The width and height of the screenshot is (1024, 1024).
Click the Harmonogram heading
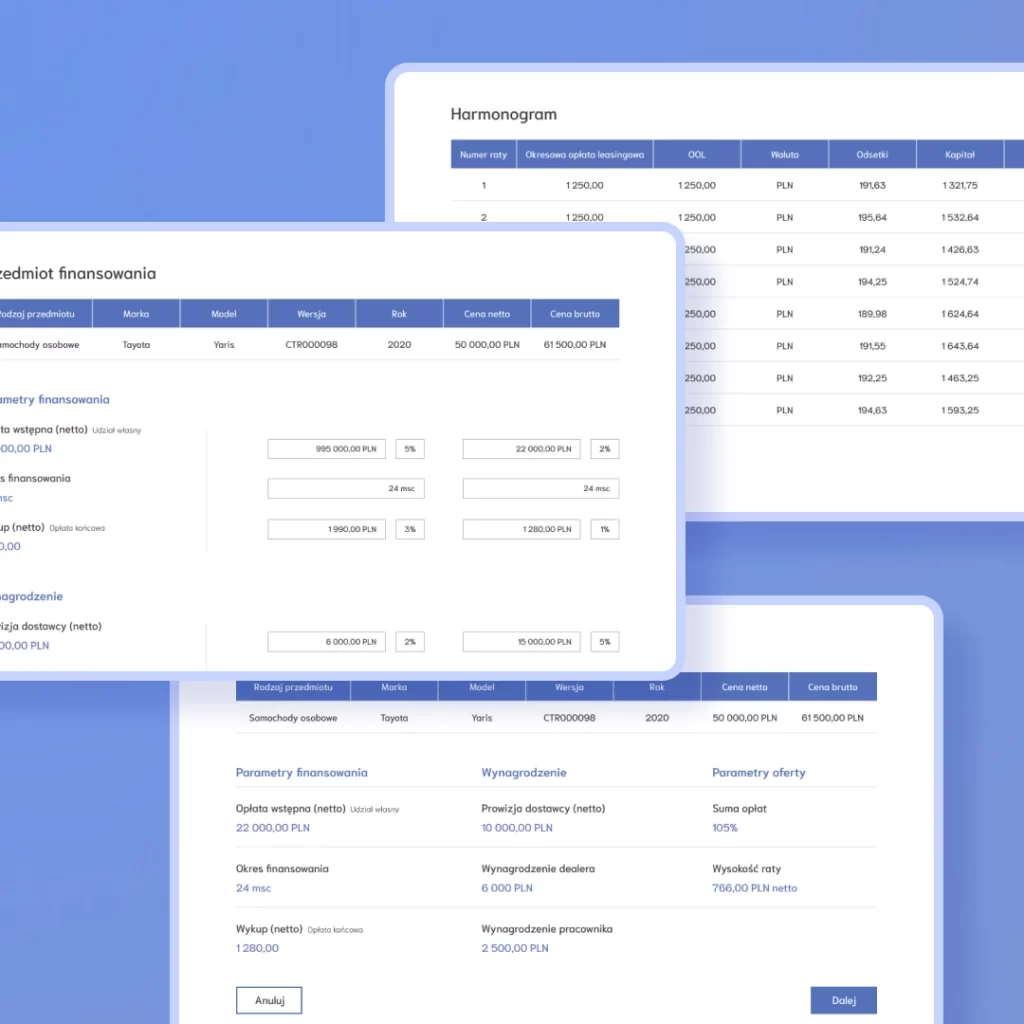click(x=503, y=114)
